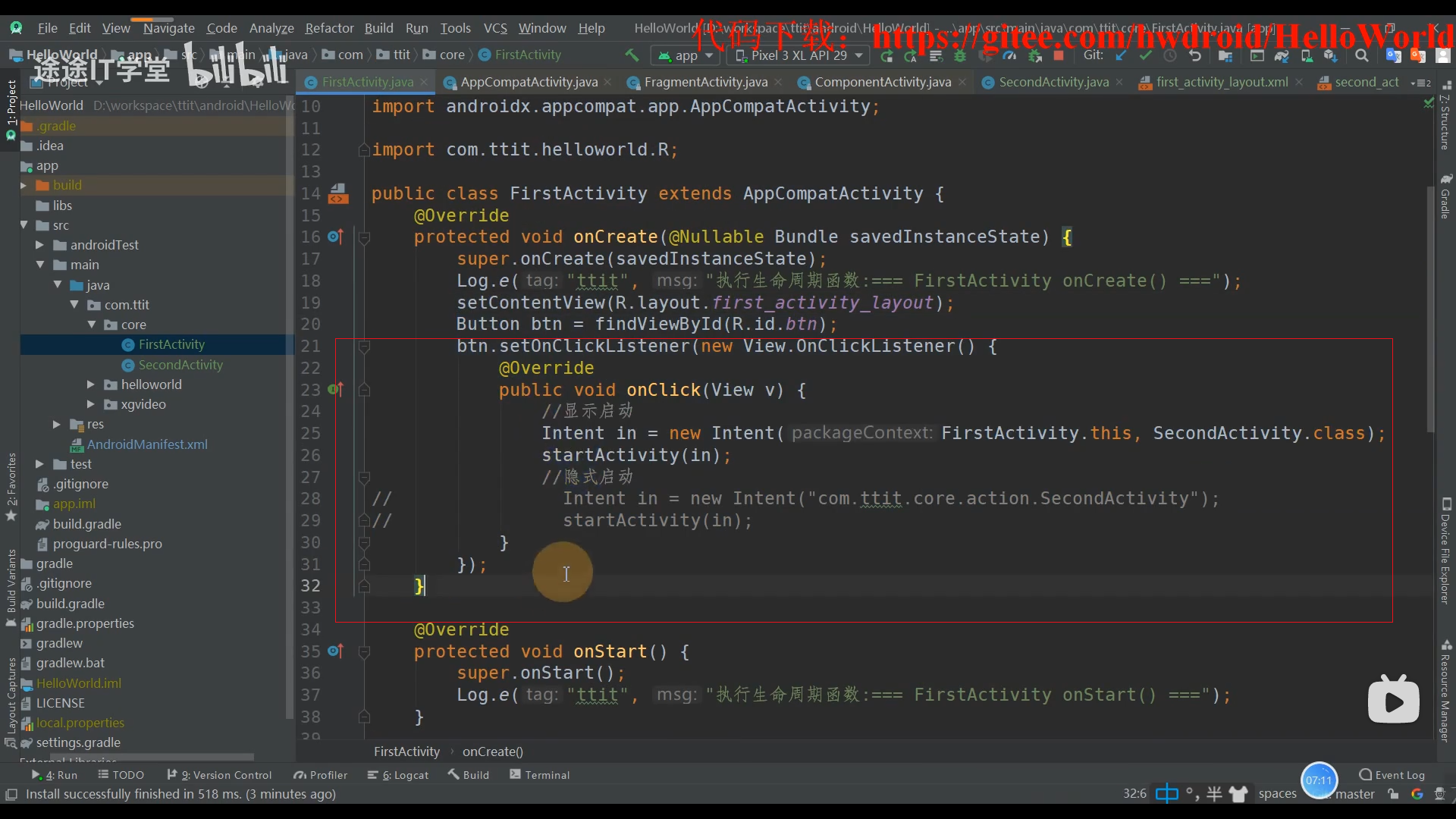The height and width of the screenshot is (819, 1456).
Task: Click the user account avatar icon
Action: click(1443, 55)
